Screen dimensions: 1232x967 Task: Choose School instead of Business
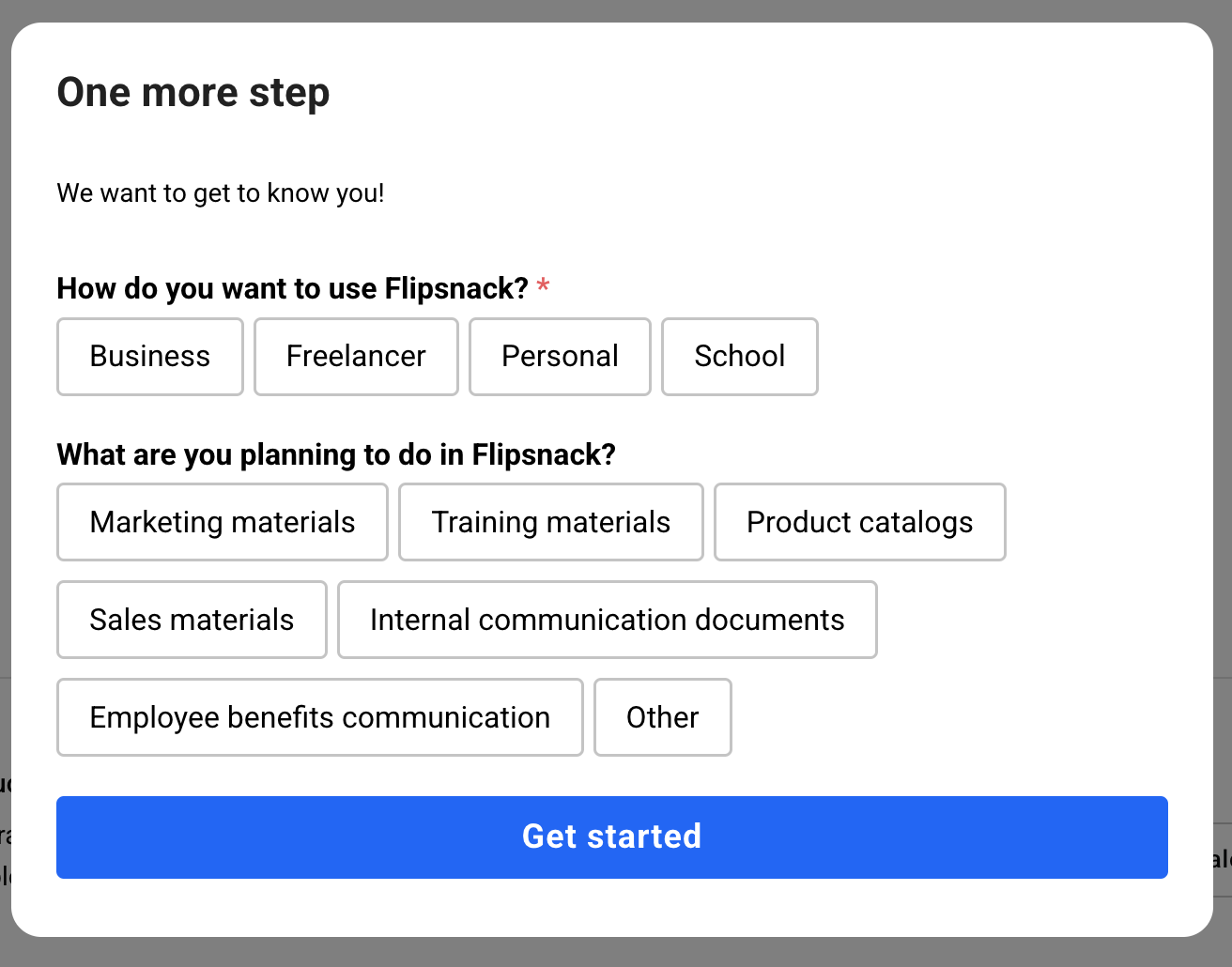point(739,357)
